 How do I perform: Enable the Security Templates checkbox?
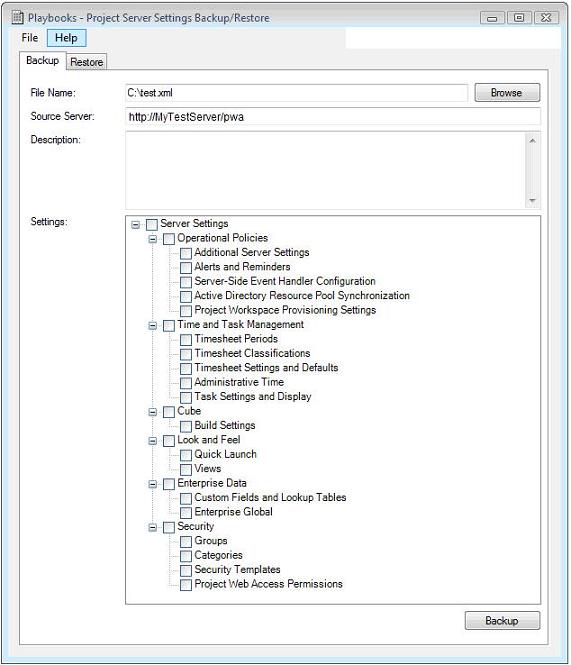coord(186,570)
